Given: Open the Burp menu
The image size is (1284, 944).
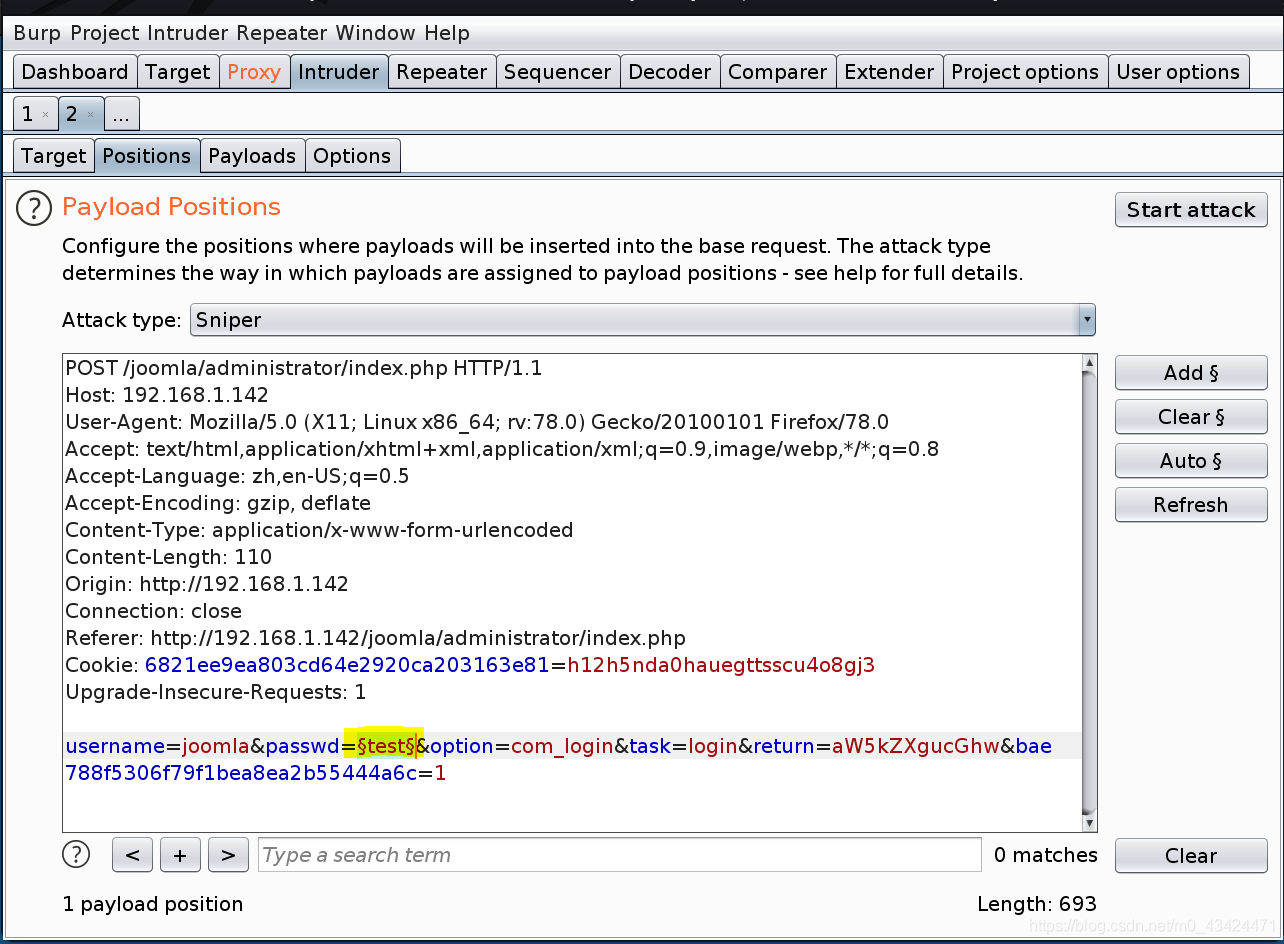Looking at the screenshot, I should [x=38, y=33].
